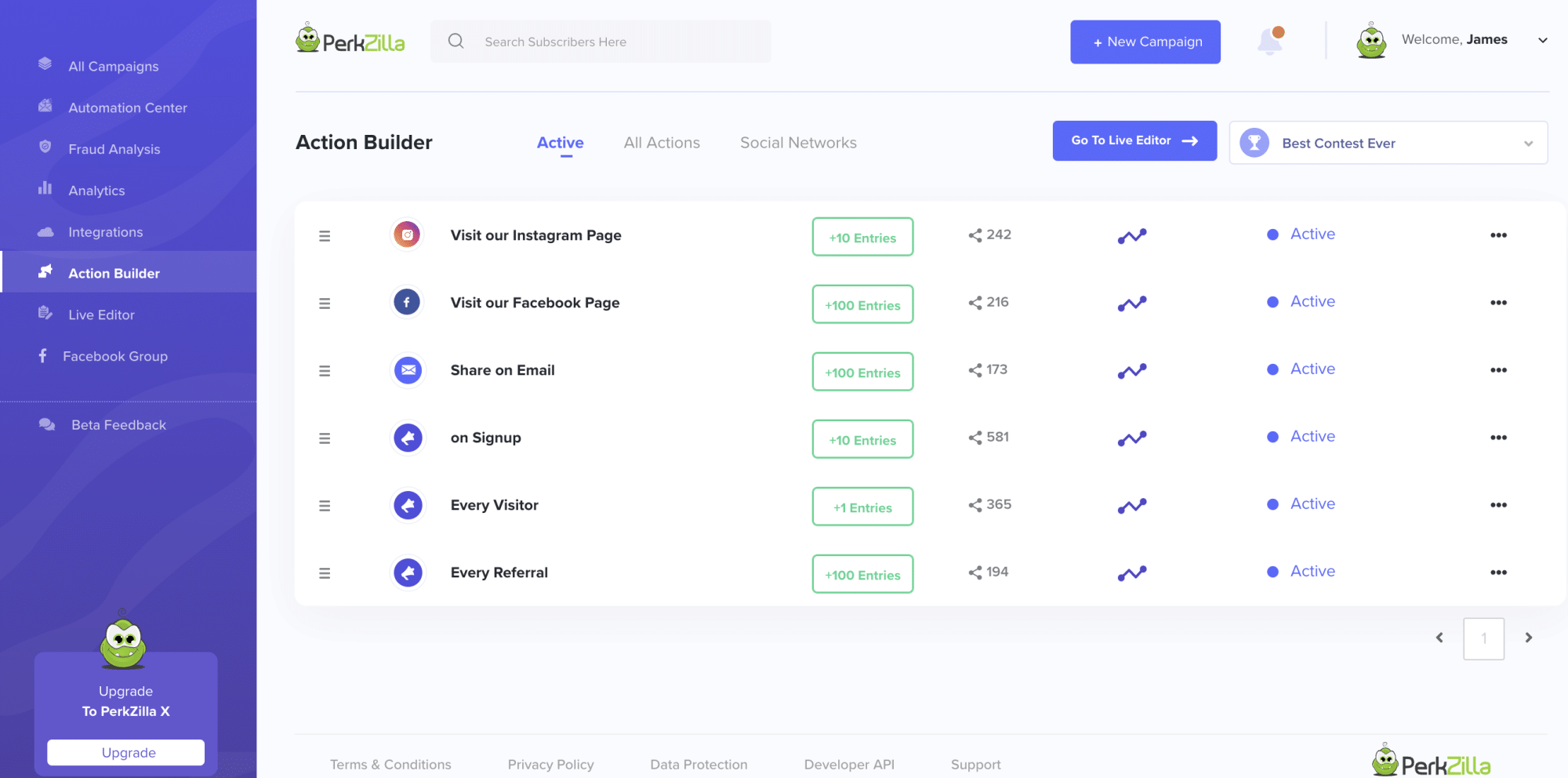This screenshot has width=1568, height=778.
Task: Click the trend chart icon for on Signup
Action: [x=1132, y=438]
